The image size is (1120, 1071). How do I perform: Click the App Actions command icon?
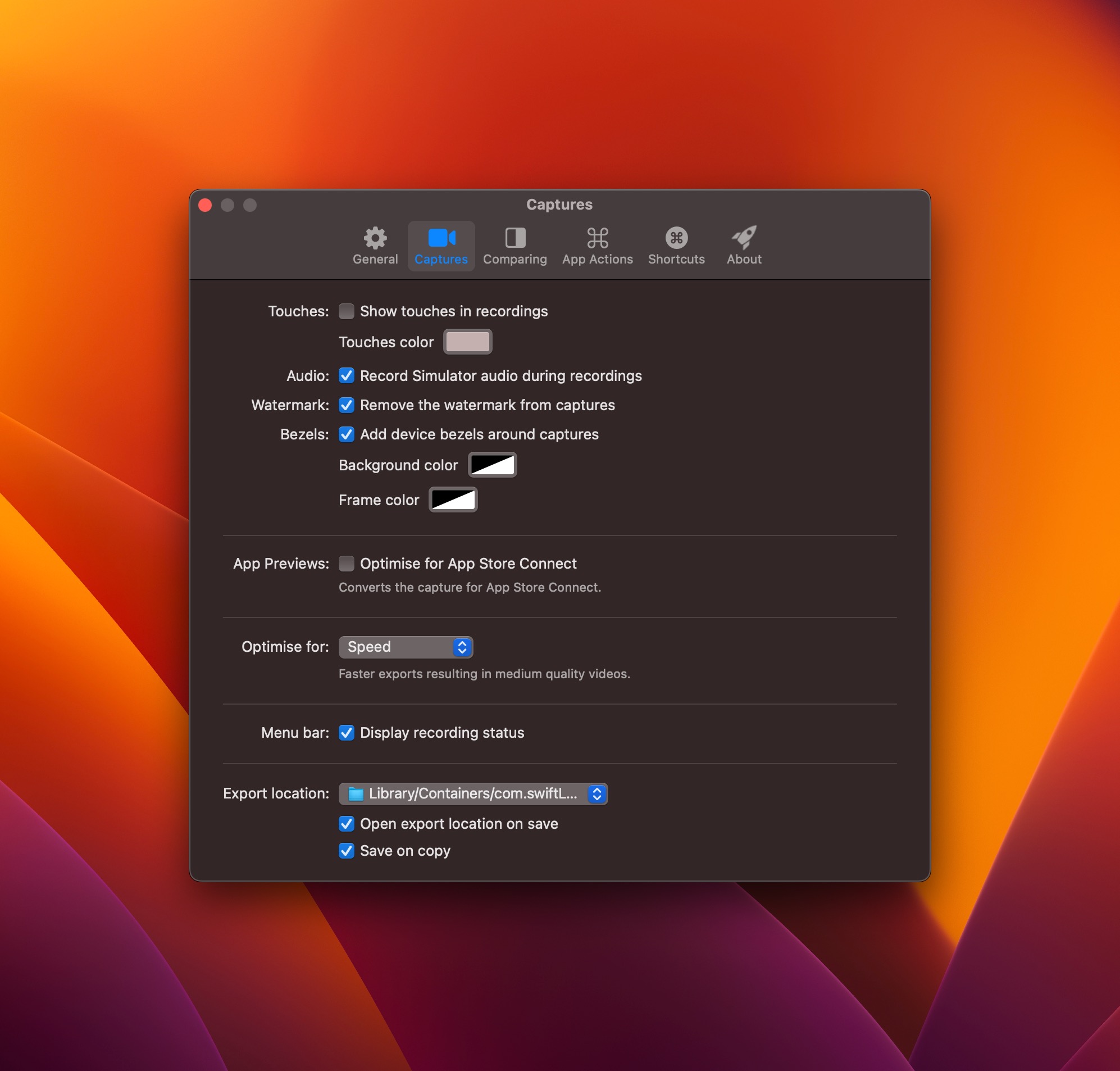click(x=597, y=239)
